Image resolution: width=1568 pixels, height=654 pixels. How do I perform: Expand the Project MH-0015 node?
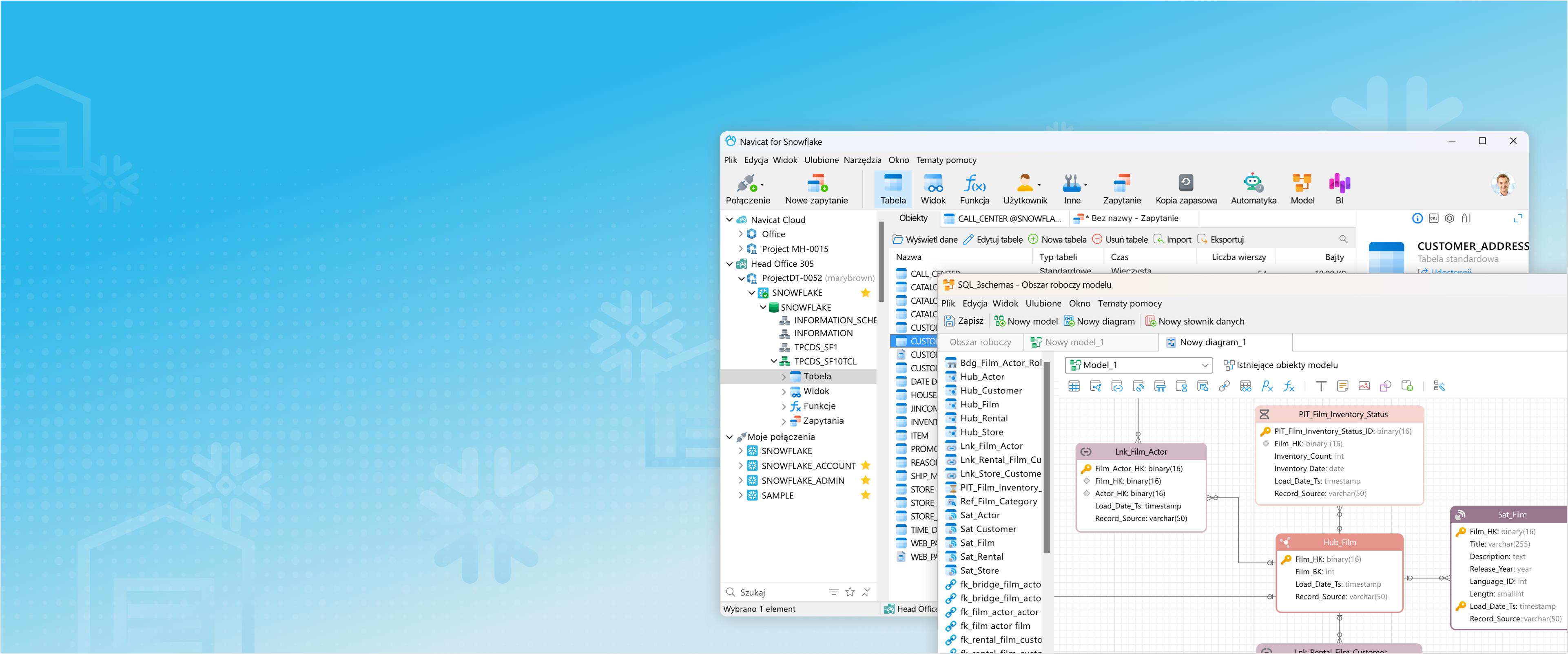pyautogui.click(x=740, y=249)
